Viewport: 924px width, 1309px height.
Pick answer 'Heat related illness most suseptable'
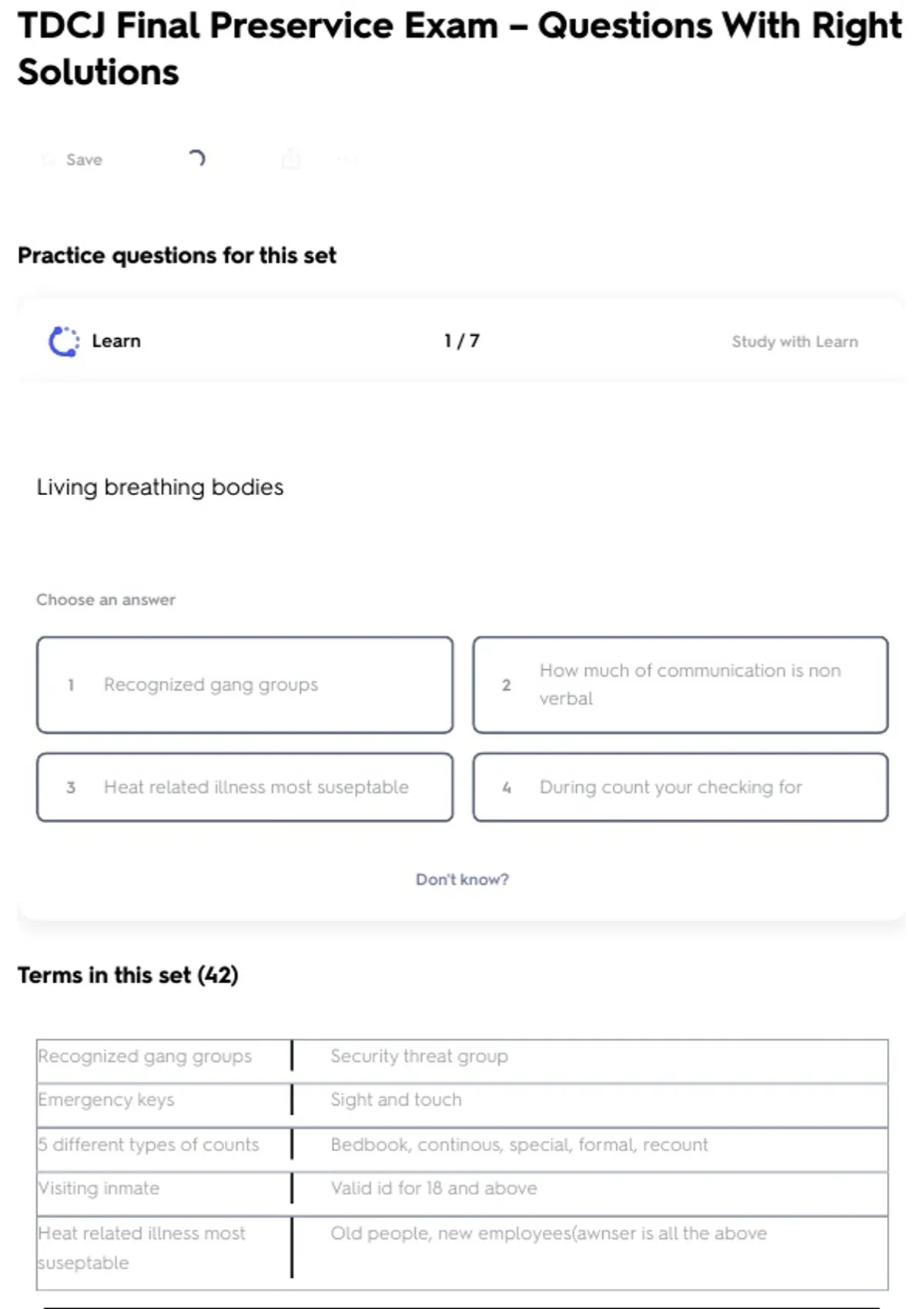[245, 787]
